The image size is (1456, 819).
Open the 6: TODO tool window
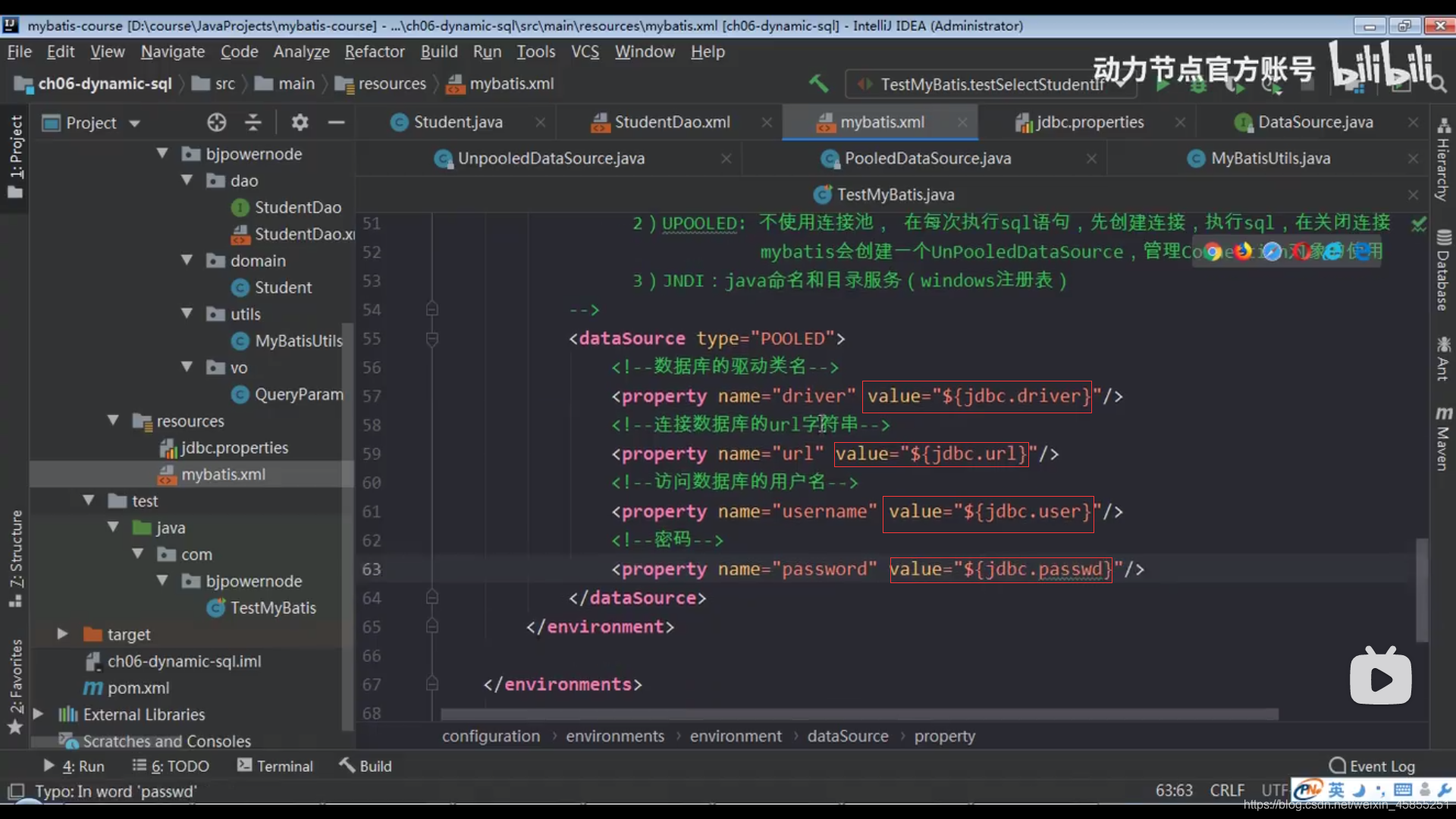tap(171, 766)
